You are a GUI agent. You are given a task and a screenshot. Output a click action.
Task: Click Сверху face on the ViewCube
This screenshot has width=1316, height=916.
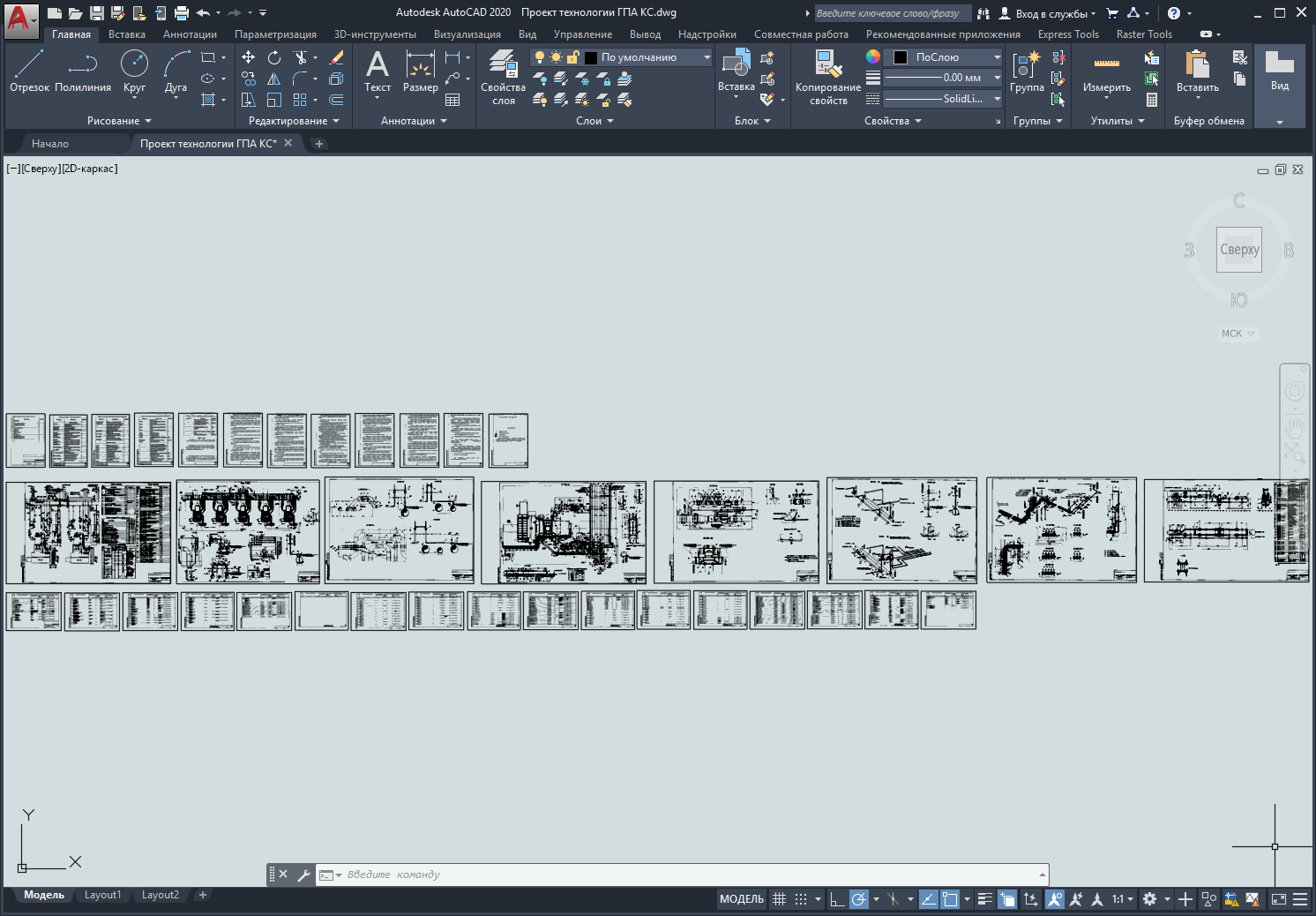pos(1239,250)
